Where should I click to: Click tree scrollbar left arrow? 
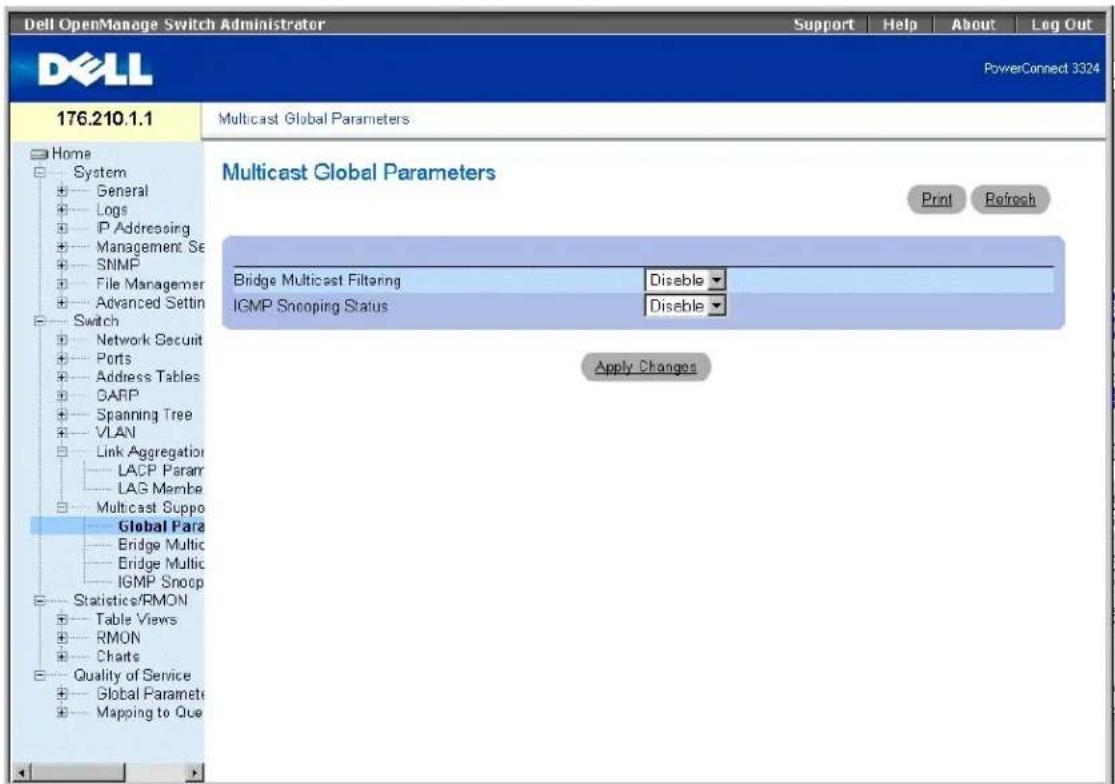pyautogui.click(x=22, y=772)
